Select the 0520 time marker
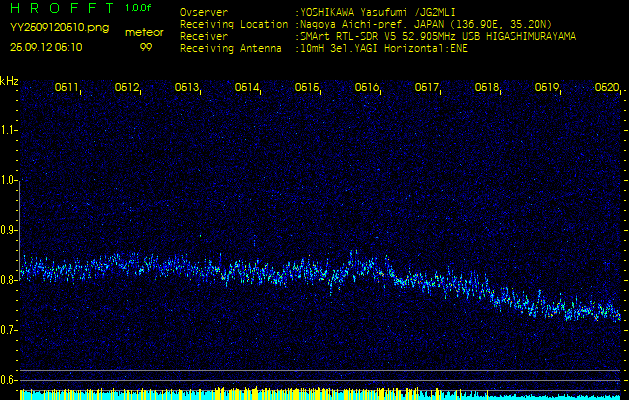Viewport: 629px width, 400px height. coord(606,88)
